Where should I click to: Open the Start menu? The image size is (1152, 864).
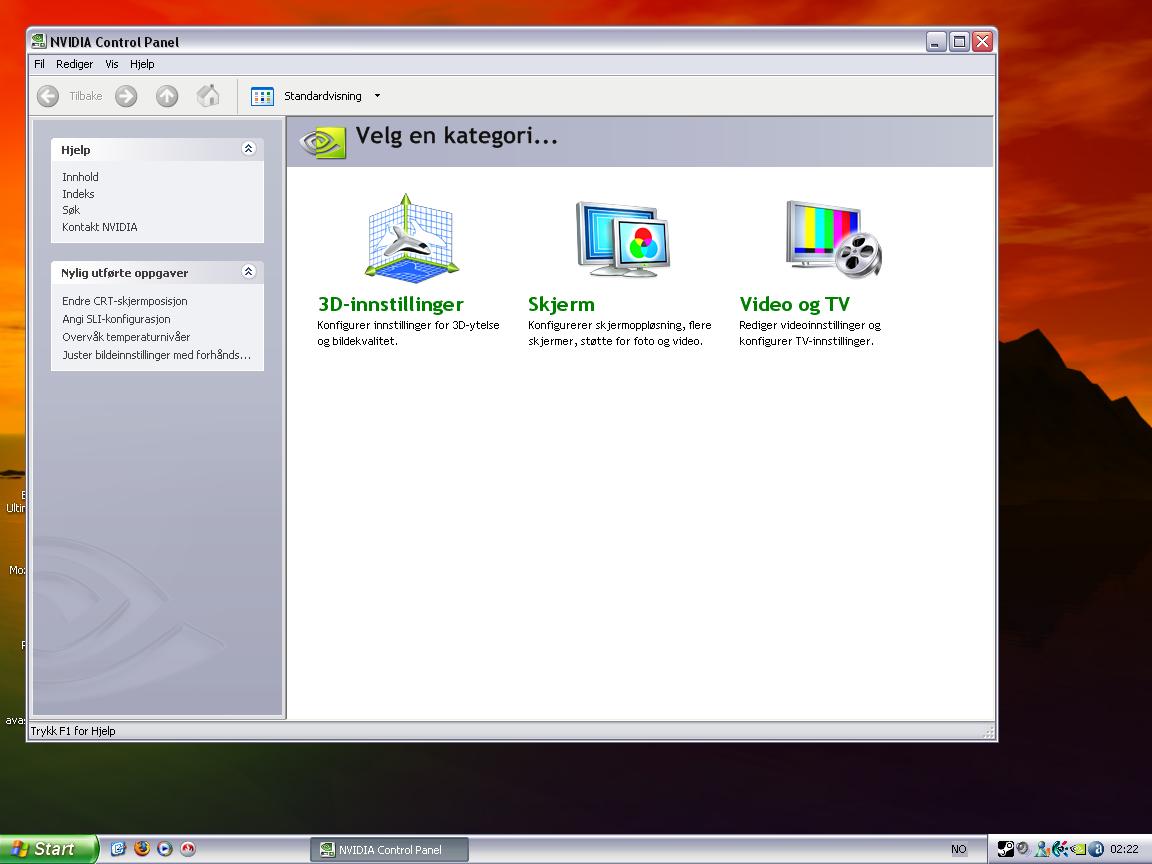pos(48,849)
